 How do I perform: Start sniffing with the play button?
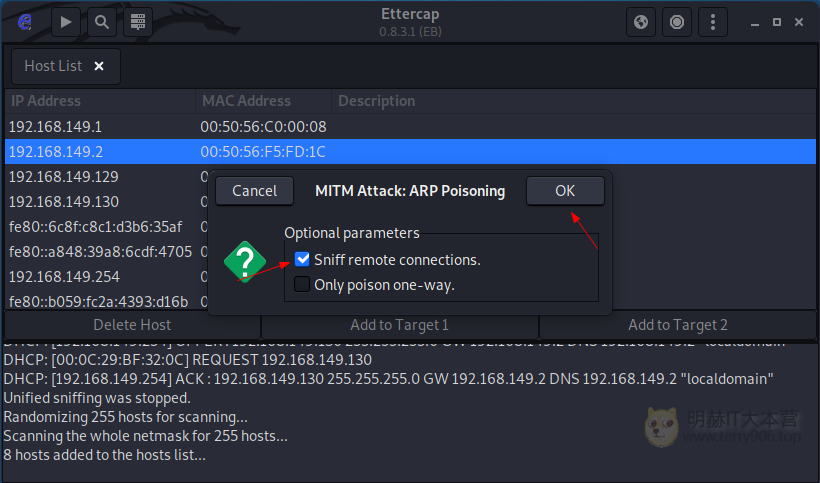[66, 22]
